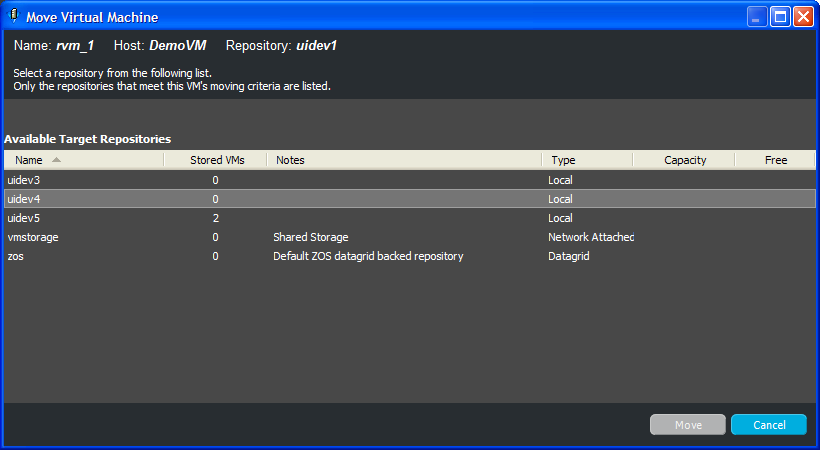The width and height of the screenshot is (820, 450).
Task: Click the Notes column header
Action: (x=290, y=160)
